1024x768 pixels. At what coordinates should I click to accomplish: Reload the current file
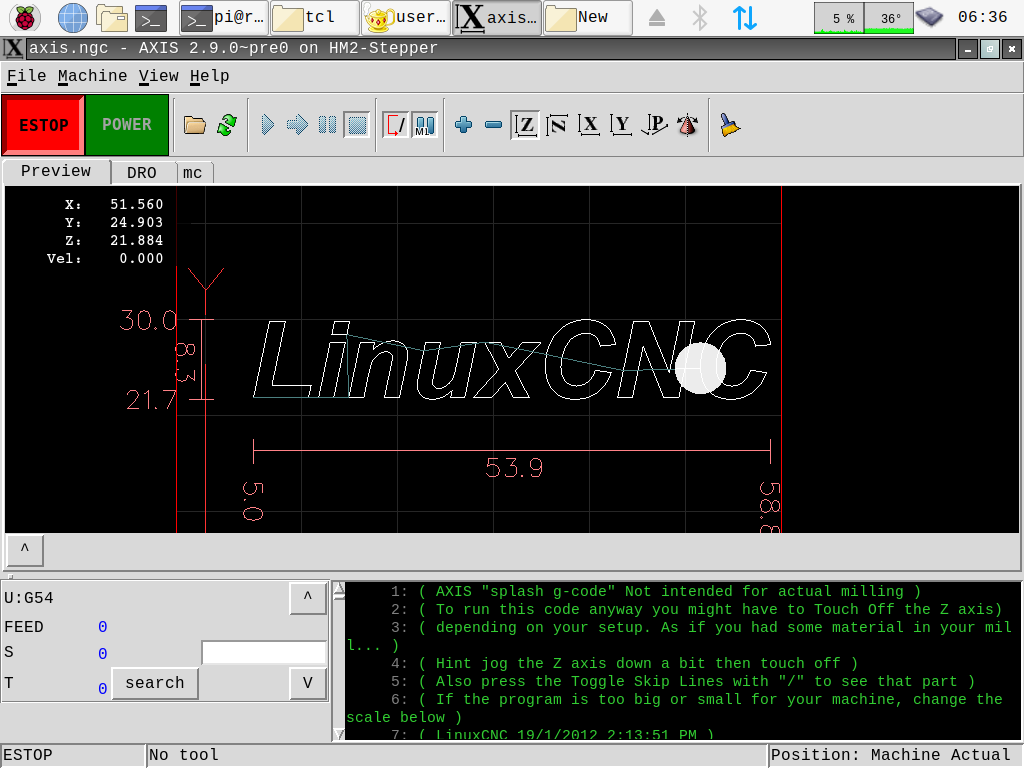pyautogui.click(x=227, y=125)
